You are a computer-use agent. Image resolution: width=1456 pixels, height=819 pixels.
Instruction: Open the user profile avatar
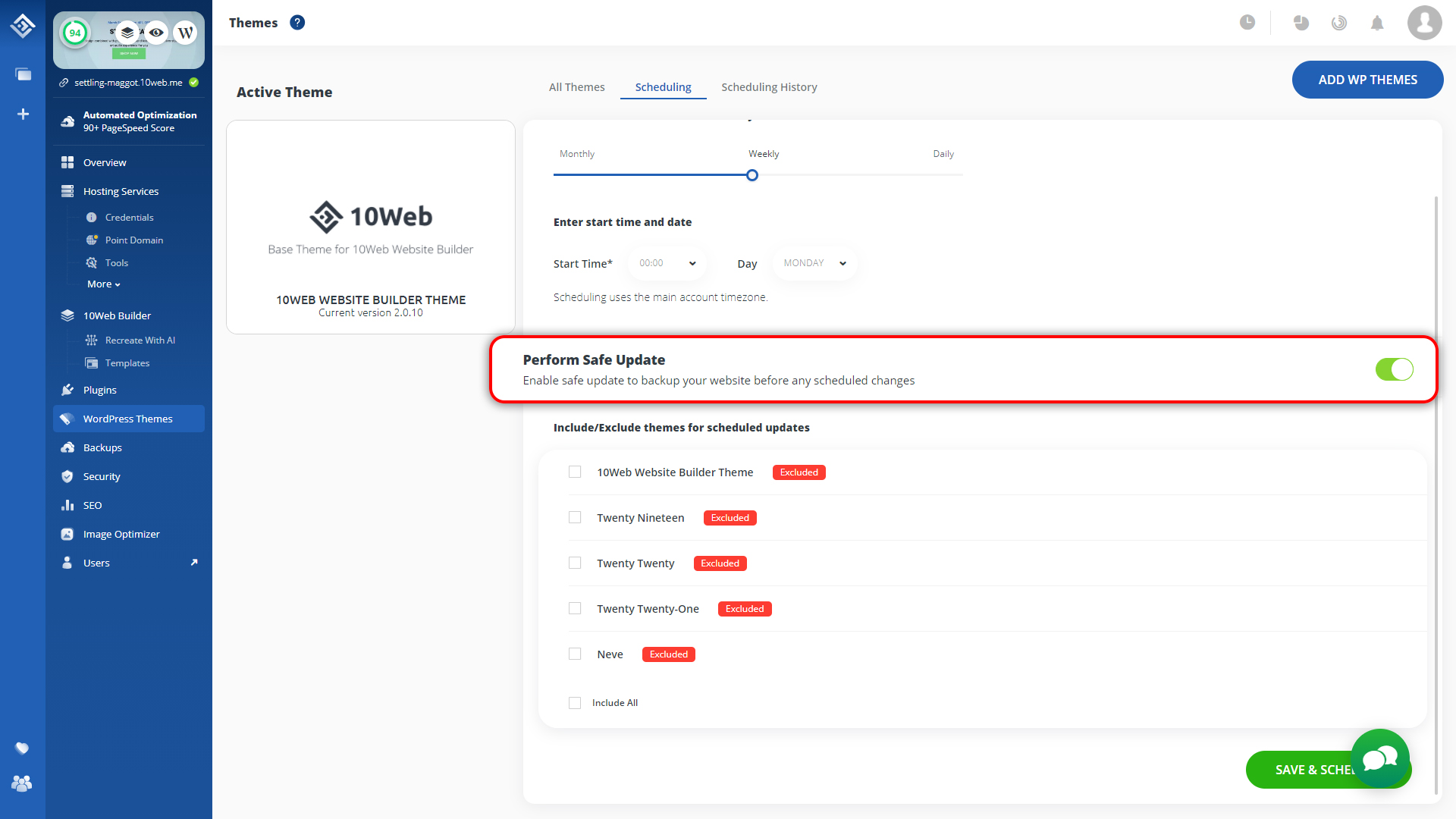click(1424, 23)
